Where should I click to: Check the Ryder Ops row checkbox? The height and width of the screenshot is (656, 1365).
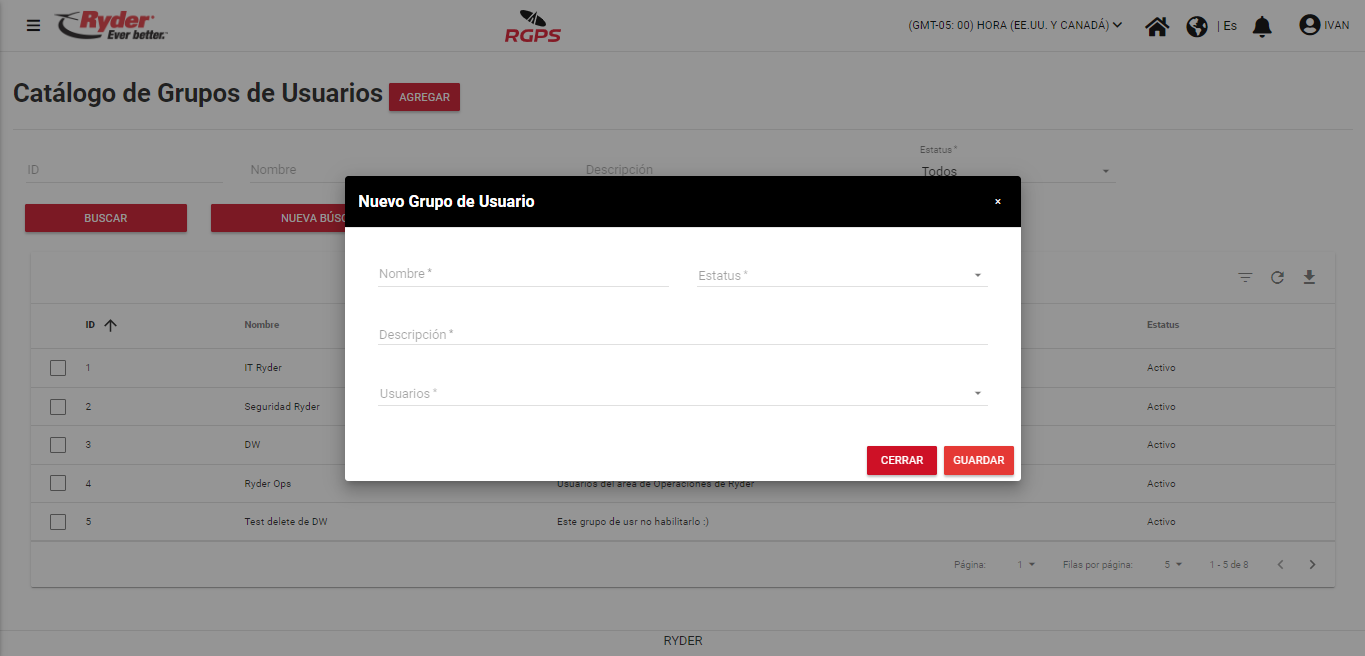(58, 483)
